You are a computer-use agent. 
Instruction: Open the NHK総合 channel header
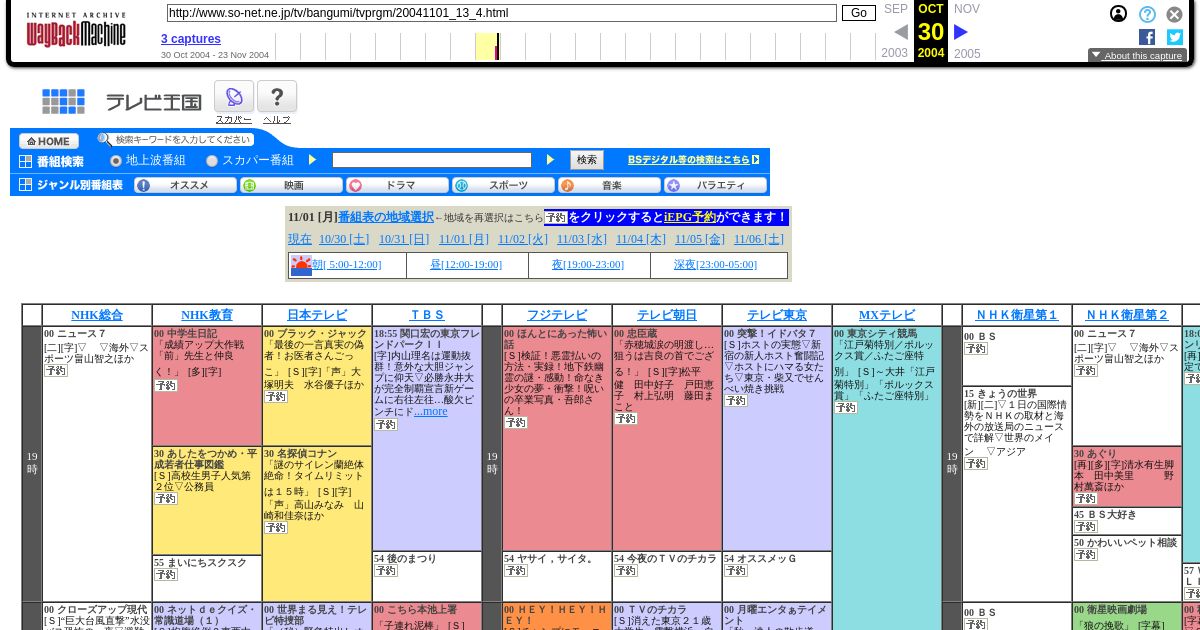coord(97,315)
